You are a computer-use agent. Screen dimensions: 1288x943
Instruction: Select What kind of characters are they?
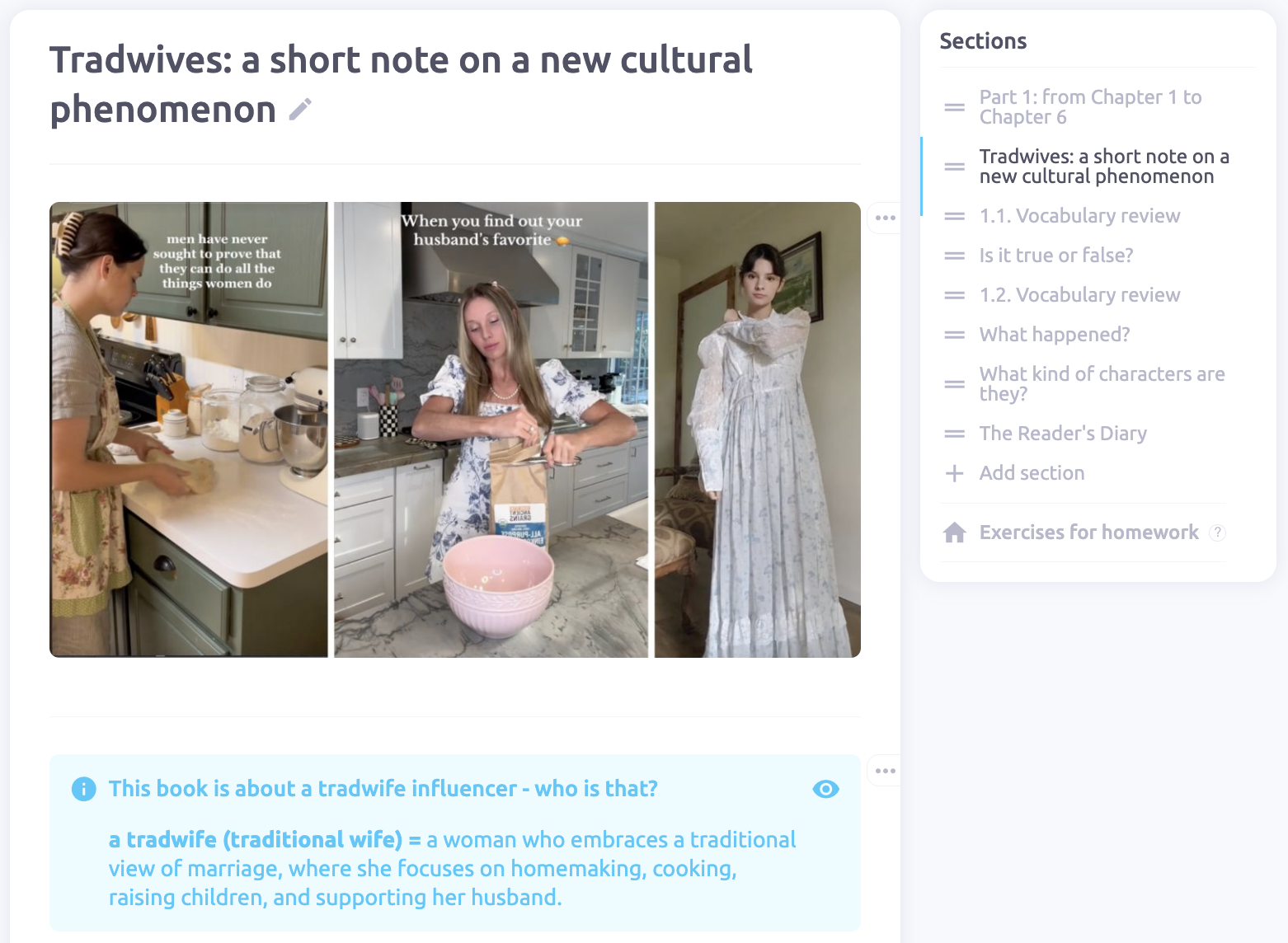[x=1102, y=384]
